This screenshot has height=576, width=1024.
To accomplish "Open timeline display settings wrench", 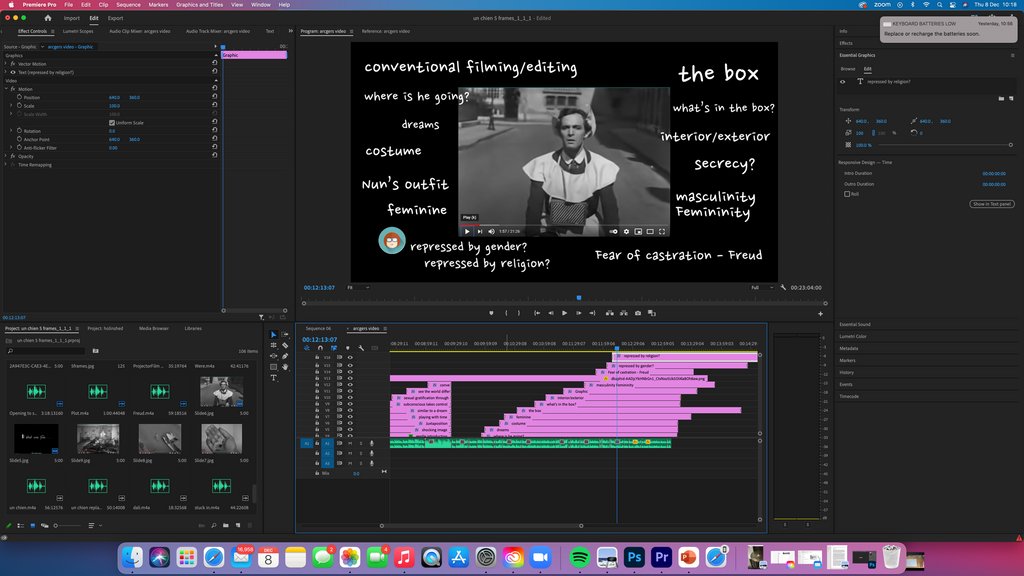I will 361,348.
